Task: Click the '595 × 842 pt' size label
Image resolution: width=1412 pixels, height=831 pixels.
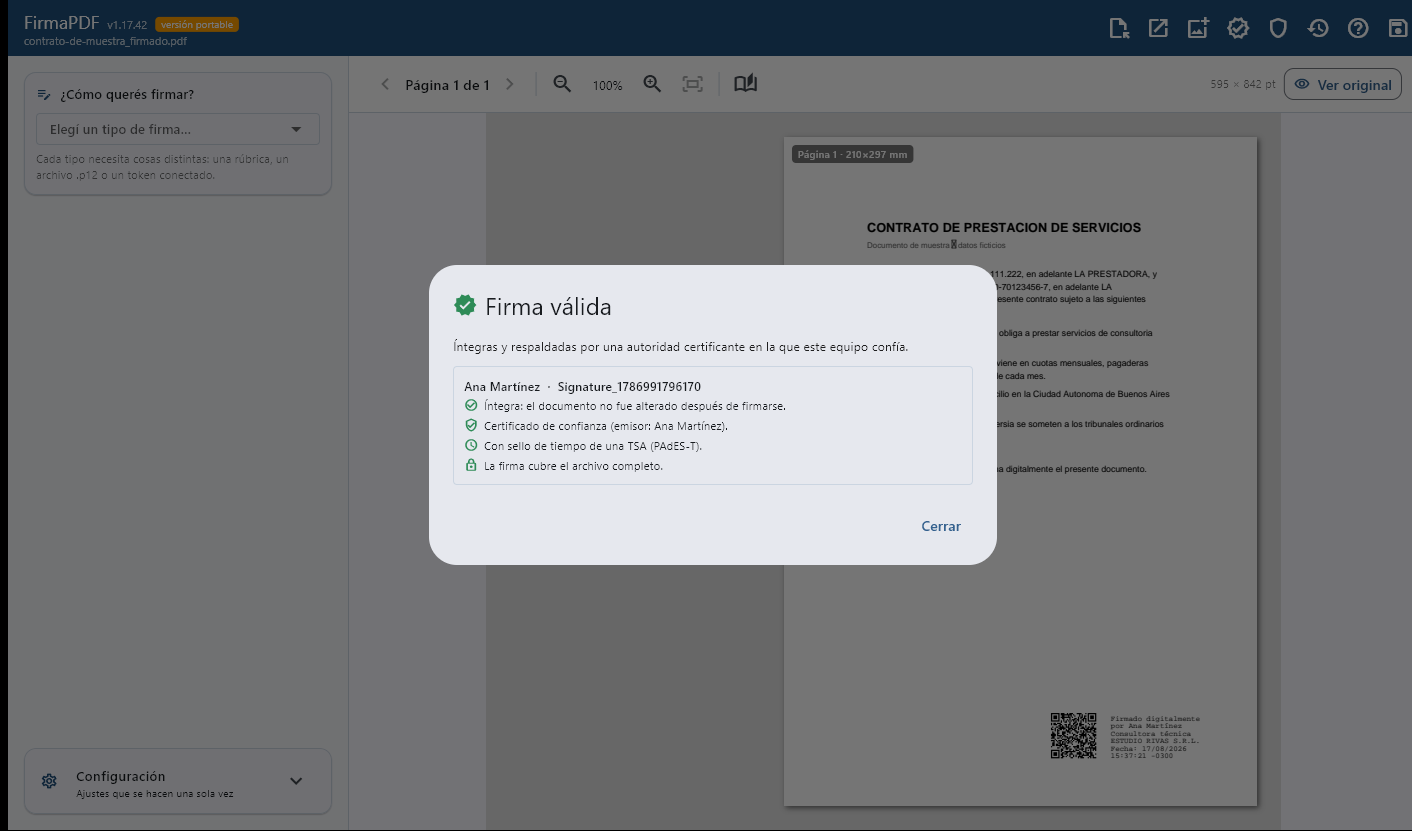Action: click(x=1242, y=85)
